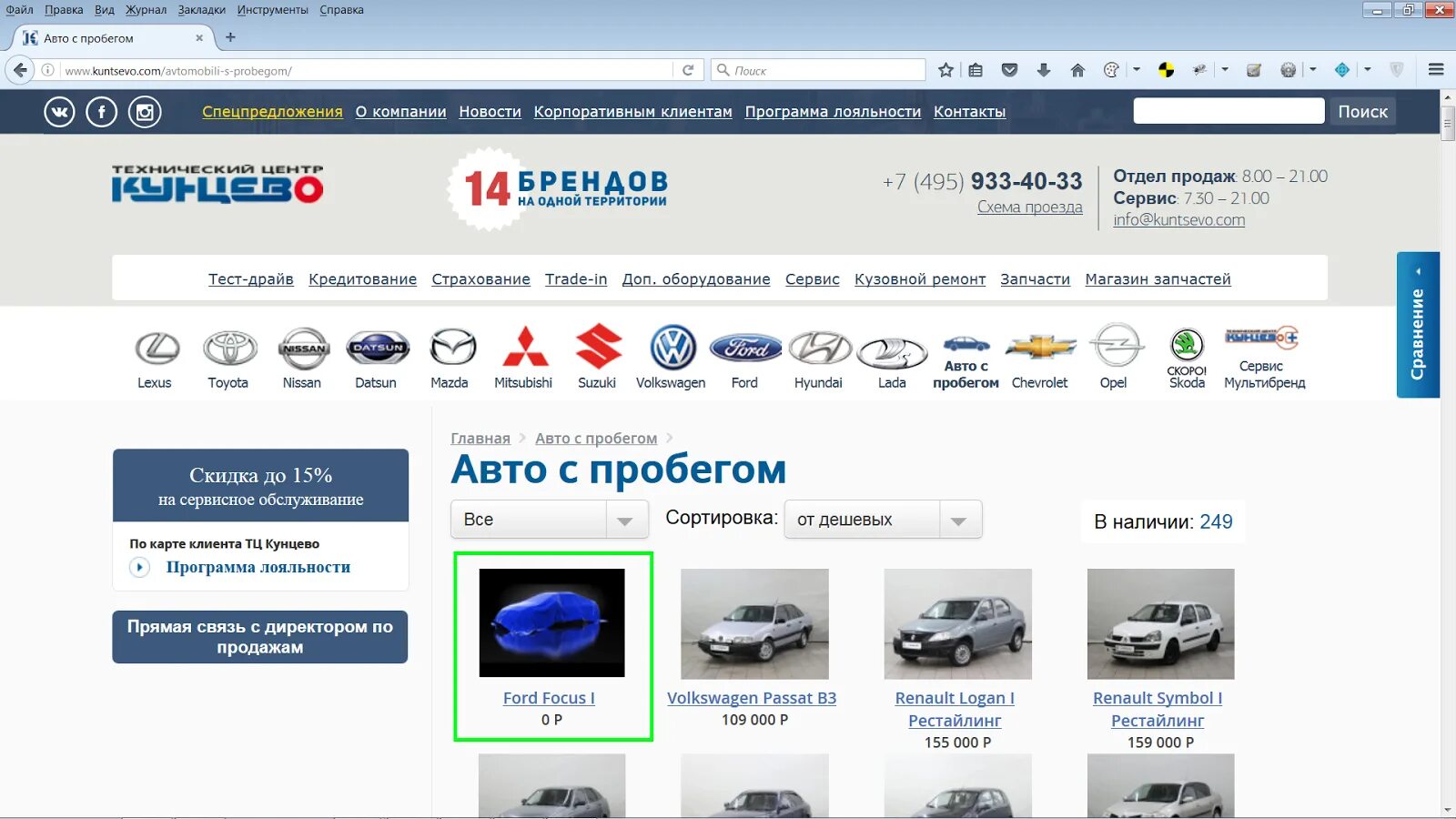Viewport: 1456px width, 819px height.
Task: Show bookmarks list toolbar icon
Action: coord(976,70)
